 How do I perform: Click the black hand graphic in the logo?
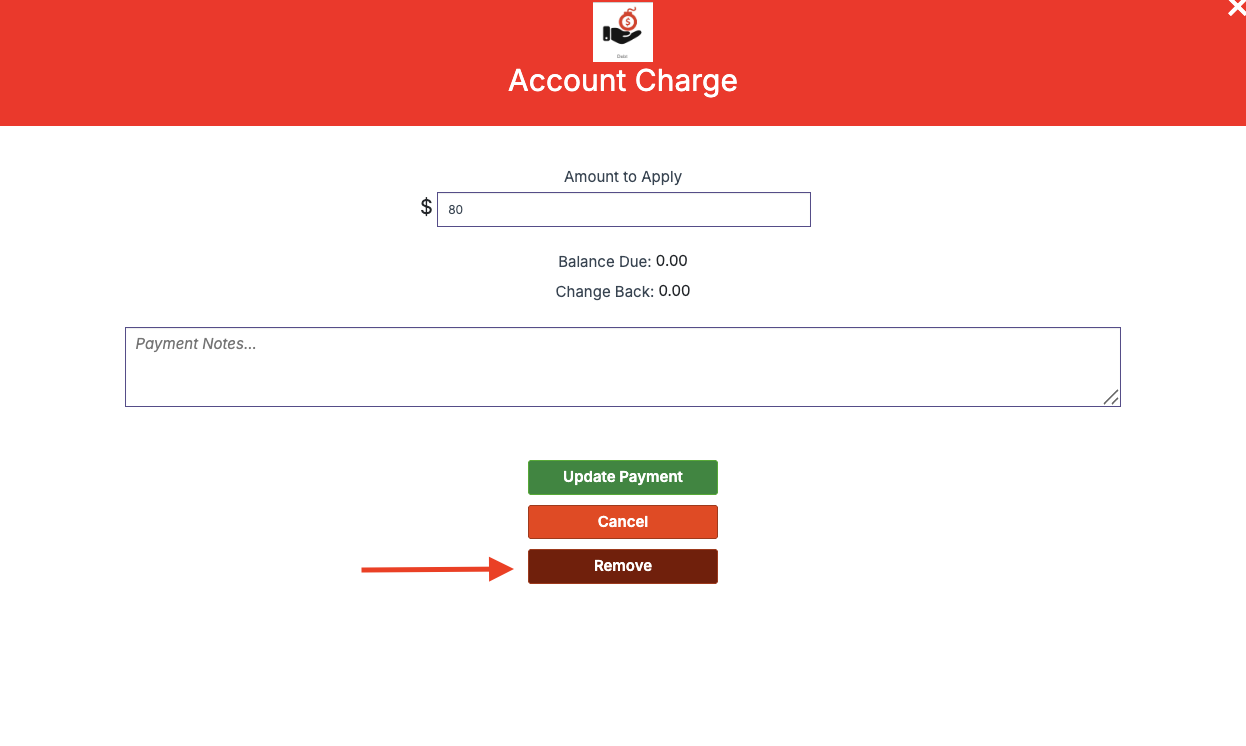620,37
